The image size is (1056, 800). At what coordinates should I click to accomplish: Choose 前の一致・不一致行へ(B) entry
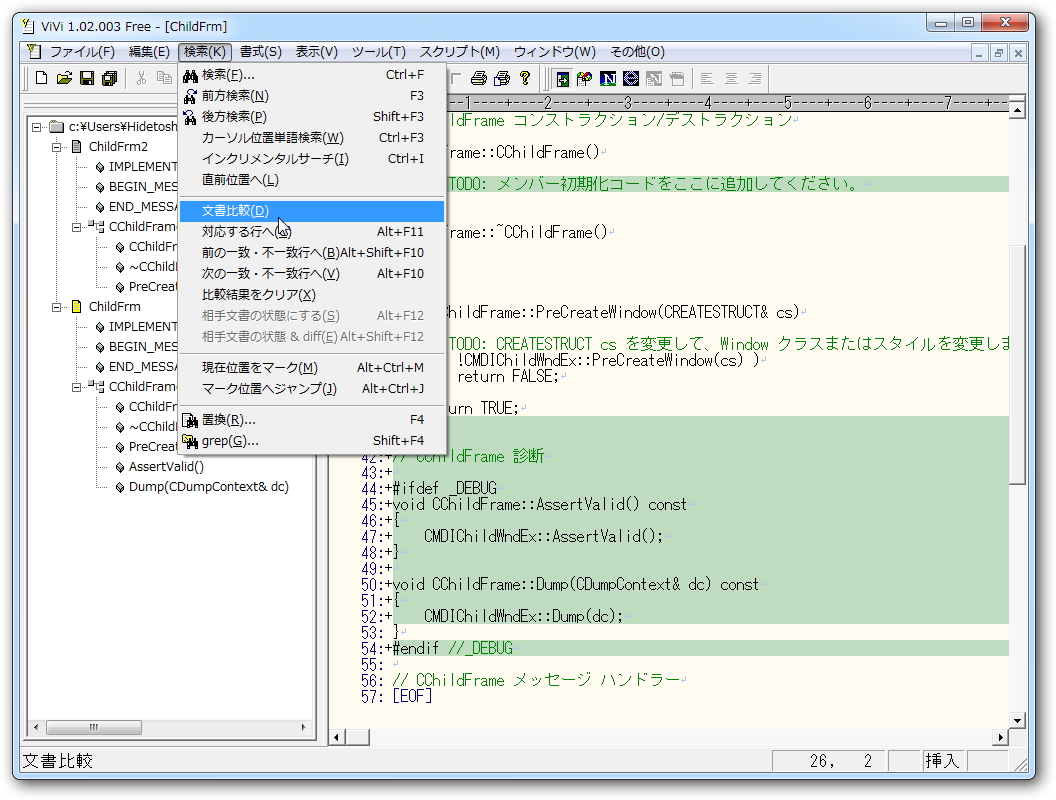(x=312, y=253)
